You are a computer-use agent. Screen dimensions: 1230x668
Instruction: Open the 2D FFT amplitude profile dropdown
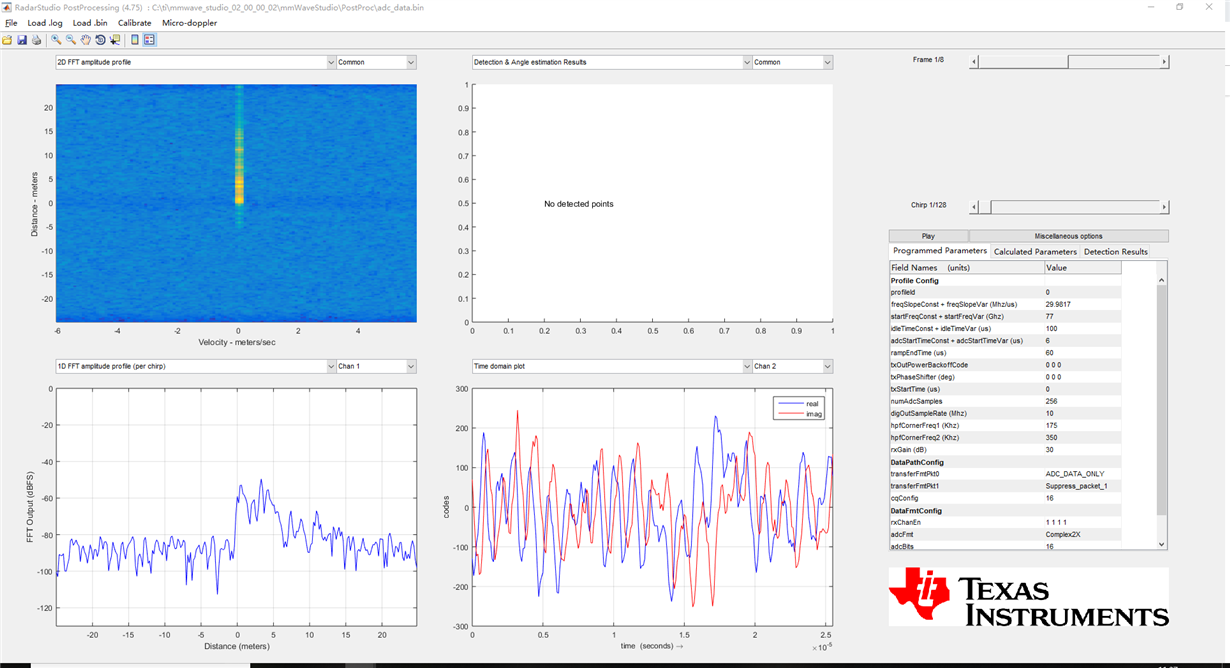[196, 62]
